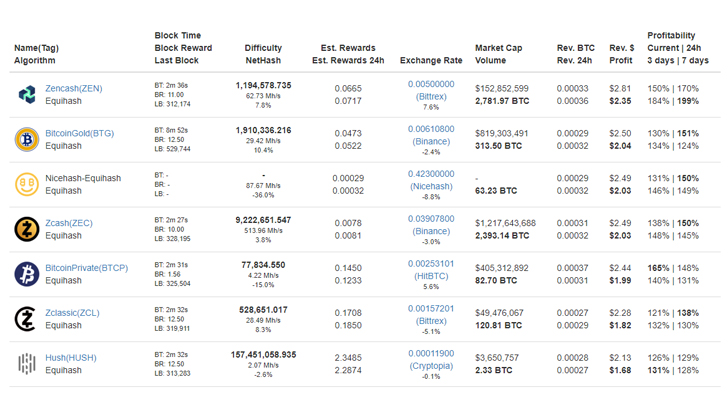Click the Zcash coin logo icon
Viewport: 728px width, 410px height.
(x=27, y=229)
